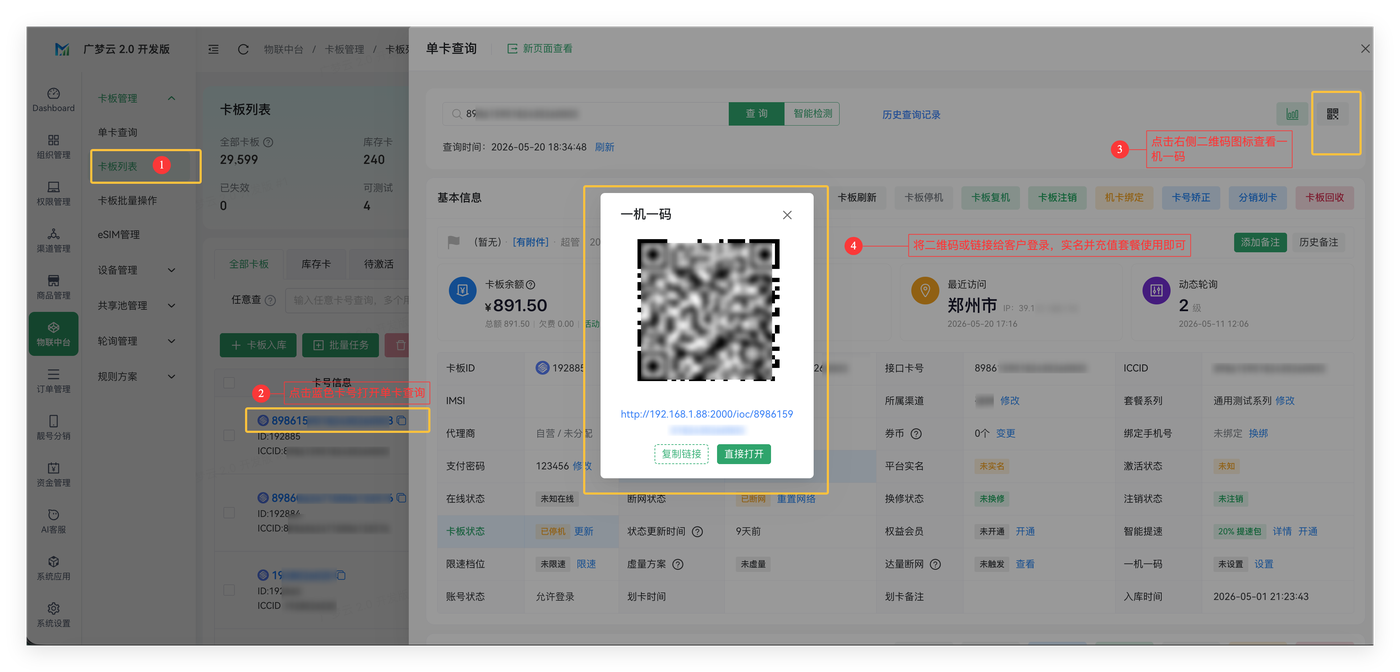This screenshot has height=672, width=1400.
Task: Click 变更 next to 券币 0个
Action: tap(1006, 434)
